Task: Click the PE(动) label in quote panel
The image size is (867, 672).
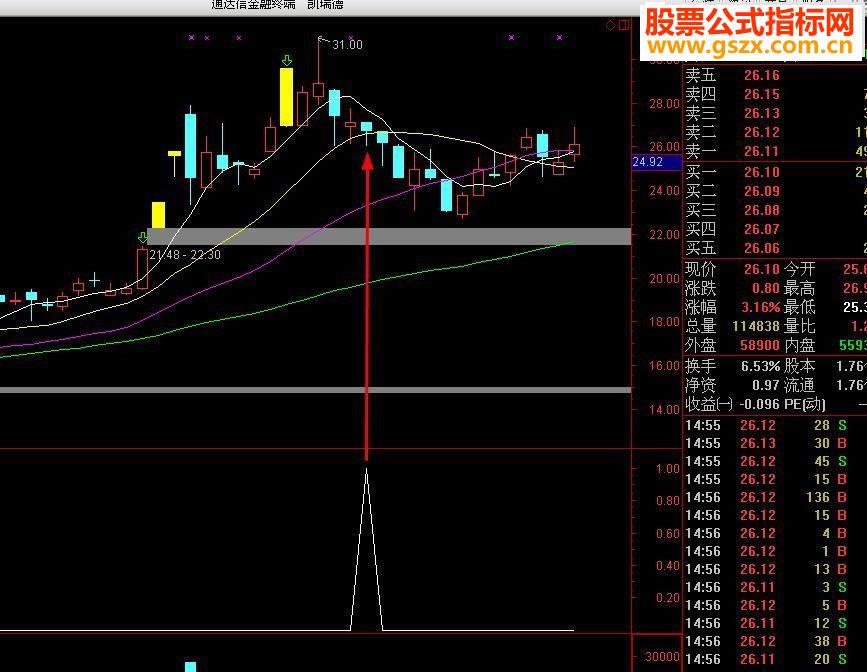Action: point(805,404)
